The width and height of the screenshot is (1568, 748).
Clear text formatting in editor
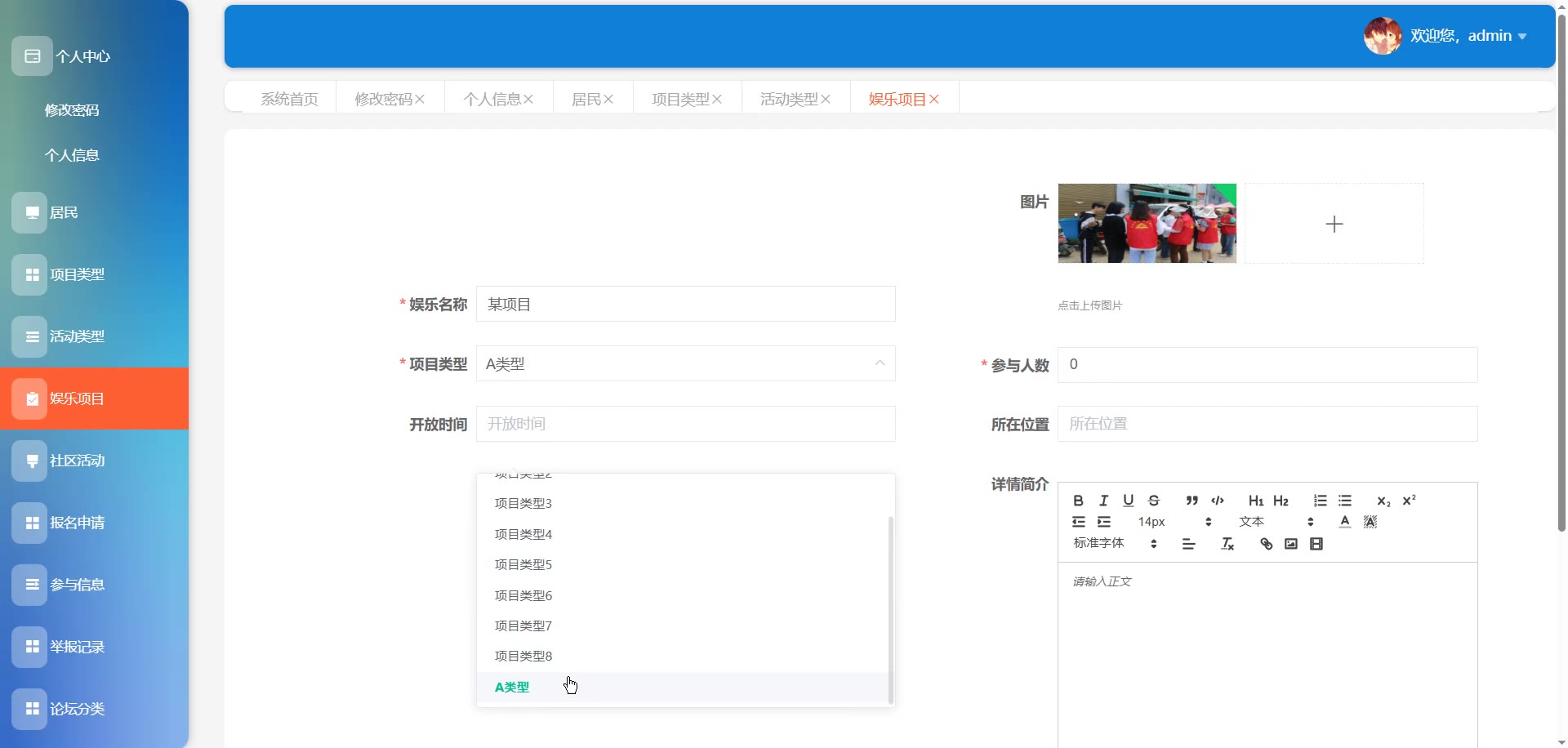(1227, 544)
